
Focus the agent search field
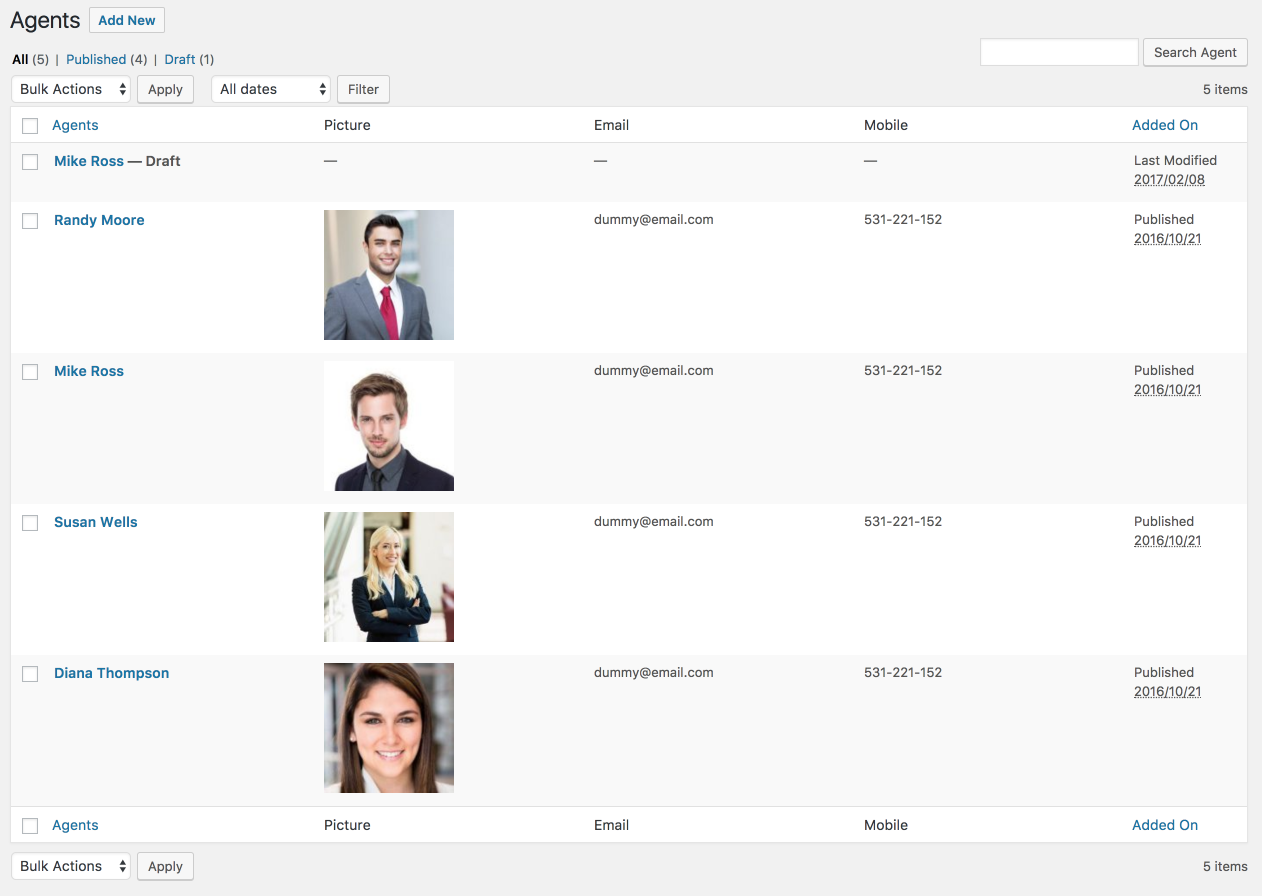[x=1059, y=52]
